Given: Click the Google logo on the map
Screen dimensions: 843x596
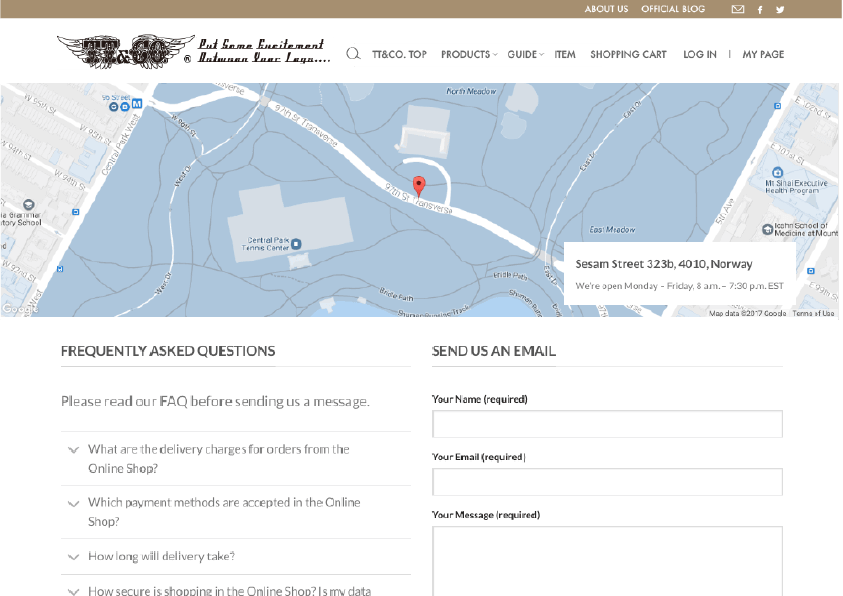Looking at the screenshot, I should click(x=20, y=308).
